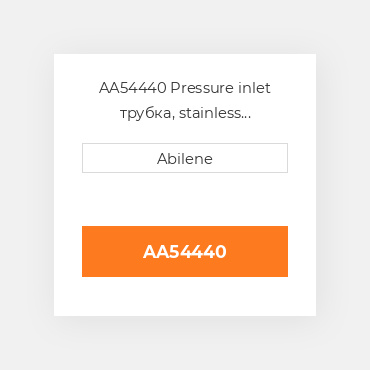Choose the Abilene option box
Viewport: 370px width, 370px height.
185,158
